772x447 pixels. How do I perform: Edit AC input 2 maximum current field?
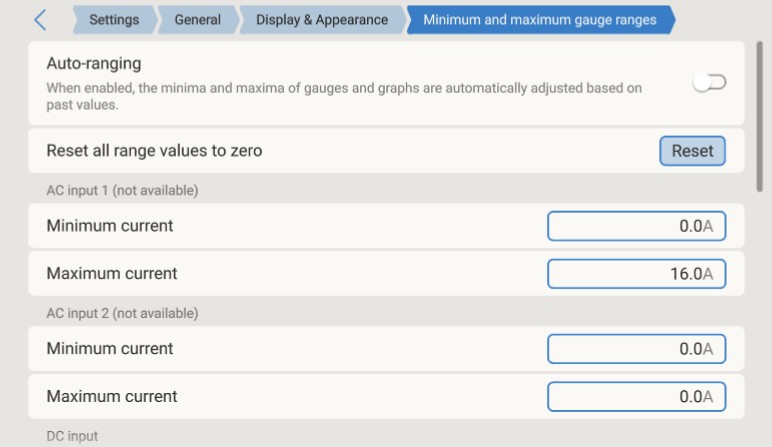coord(637,397)
